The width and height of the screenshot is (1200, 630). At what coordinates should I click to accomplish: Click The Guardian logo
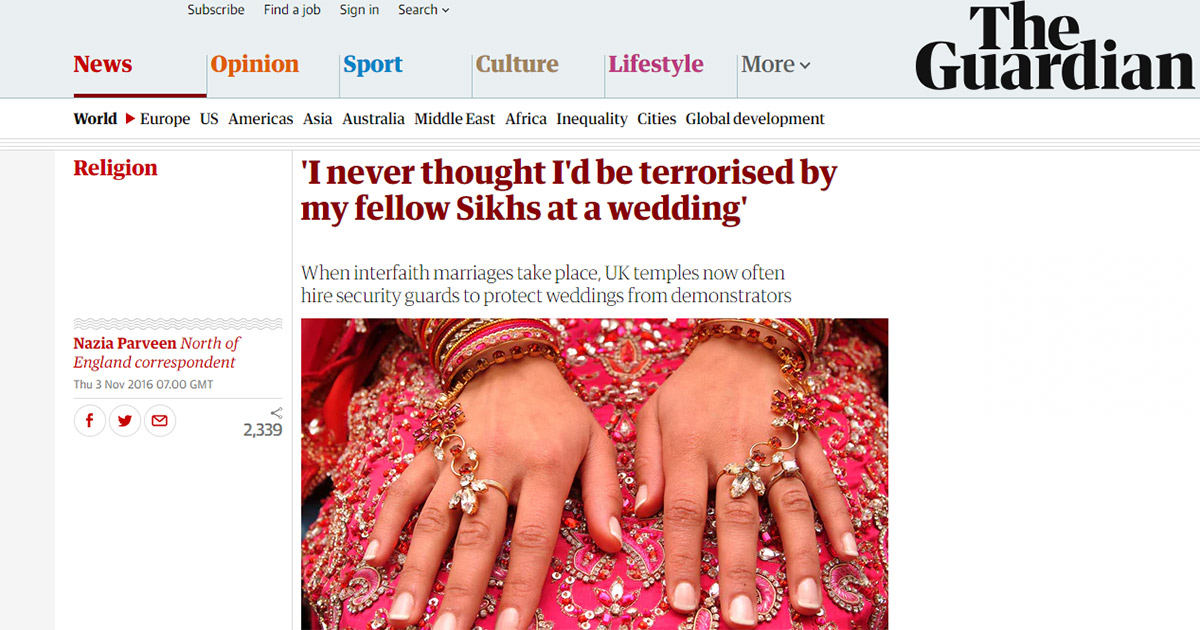click(1055, 47)
